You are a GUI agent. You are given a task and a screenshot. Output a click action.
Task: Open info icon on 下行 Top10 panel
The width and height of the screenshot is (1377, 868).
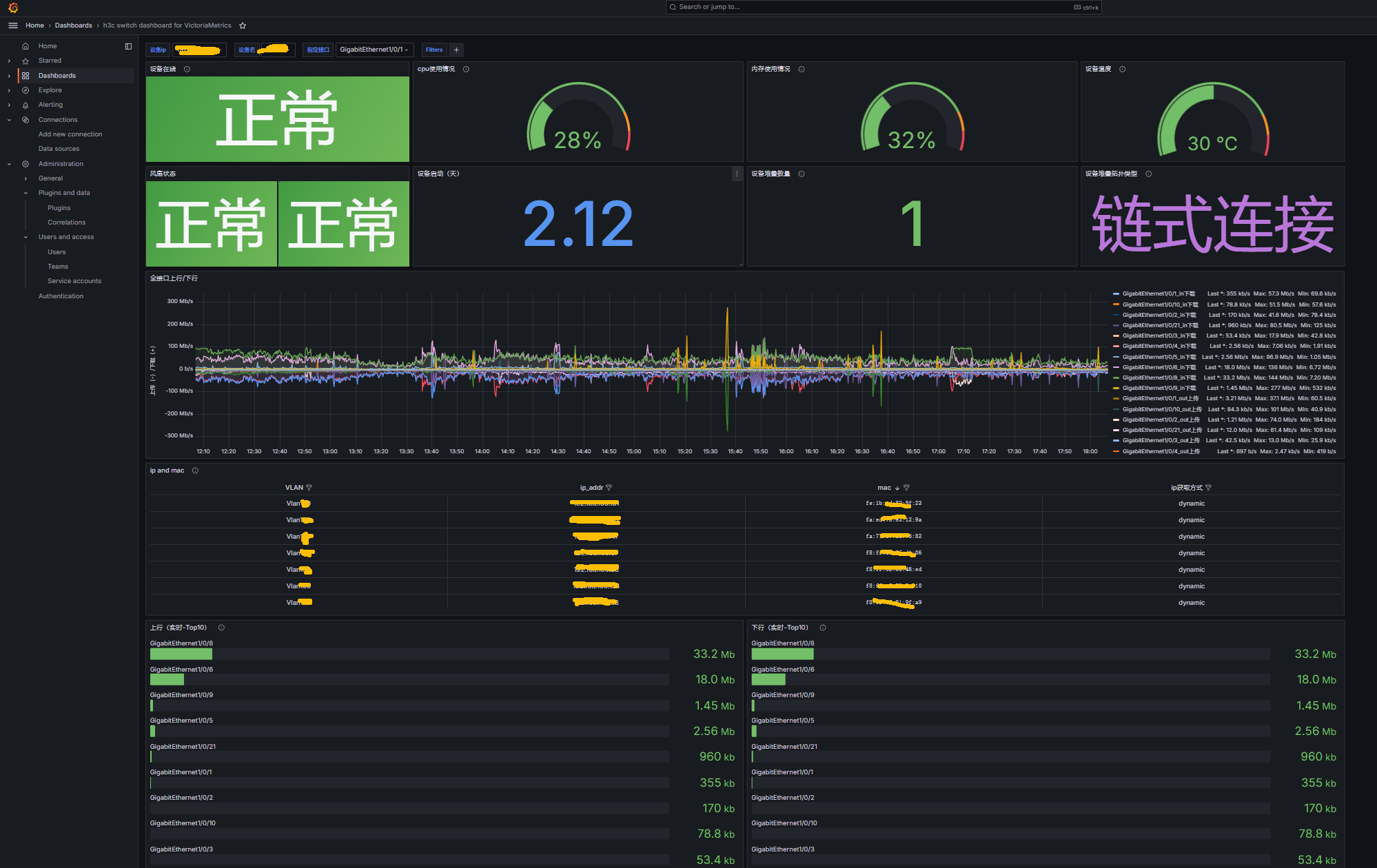(822, 628)
